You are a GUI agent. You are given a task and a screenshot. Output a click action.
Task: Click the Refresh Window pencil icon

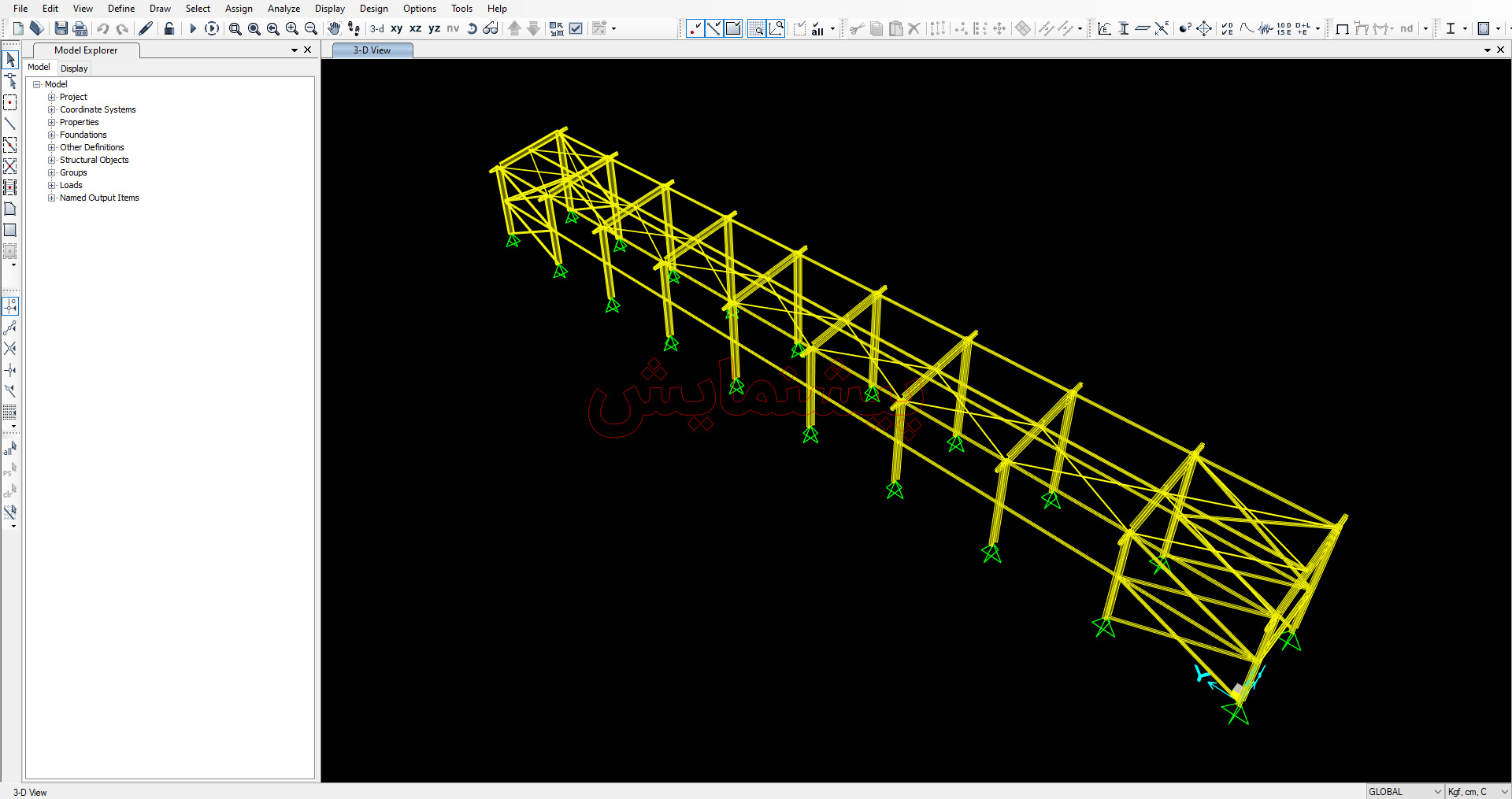146,28
